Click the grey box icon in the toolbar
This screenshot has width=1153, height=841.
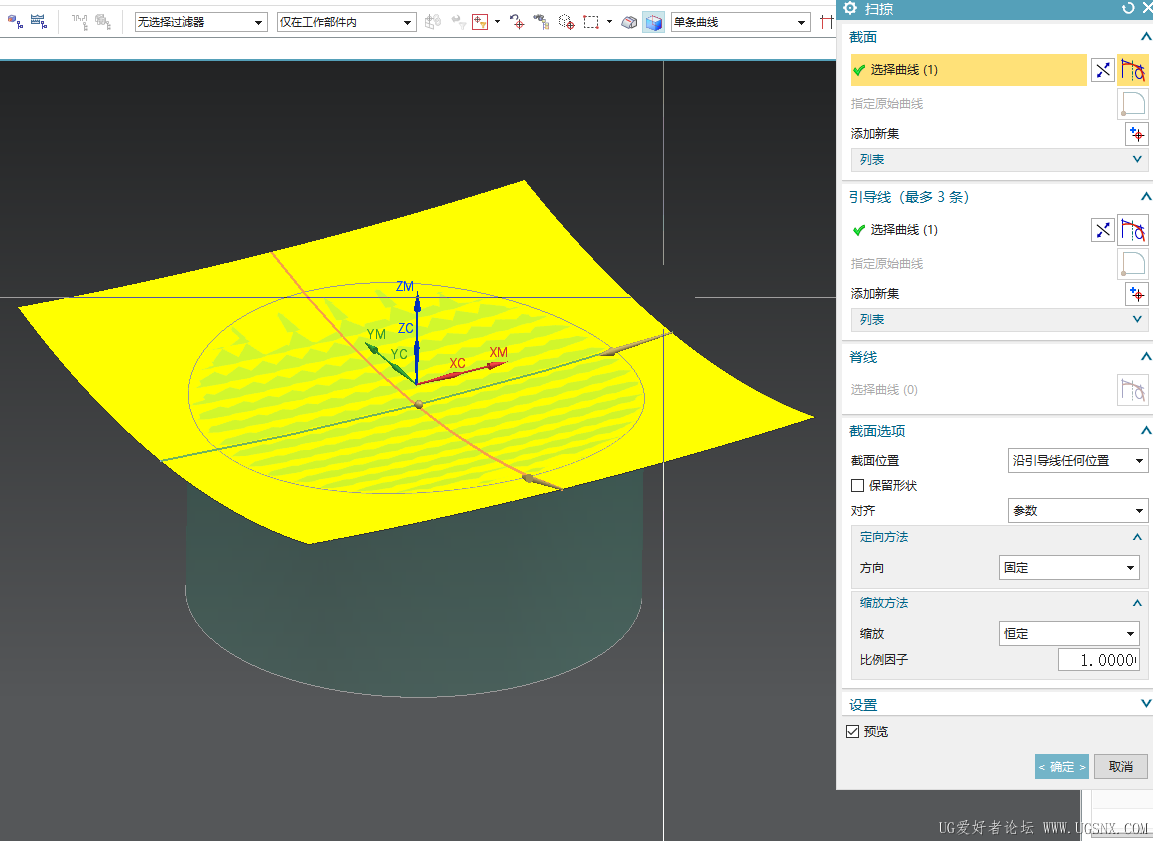coord(629,22)
